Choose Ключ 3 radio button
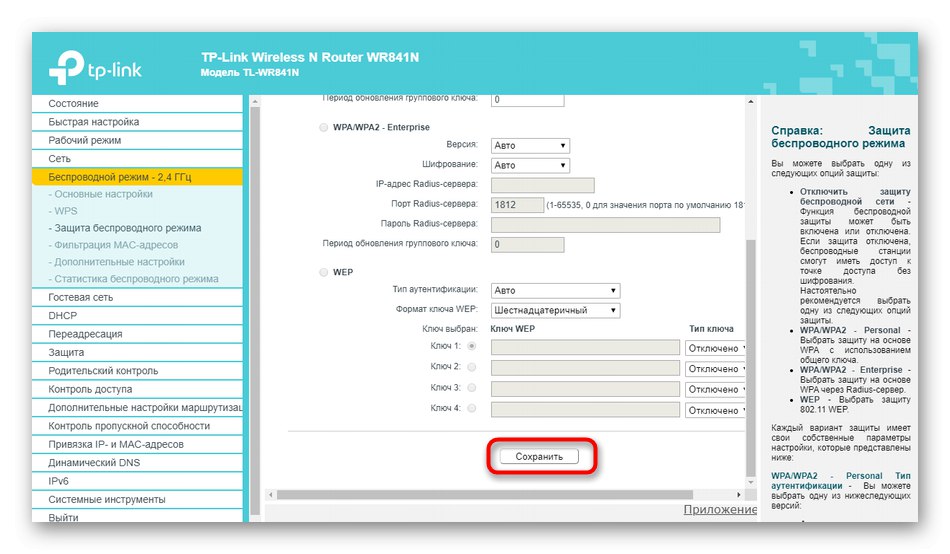The width and height of the screenshot is (950, 554). point(471,387)
